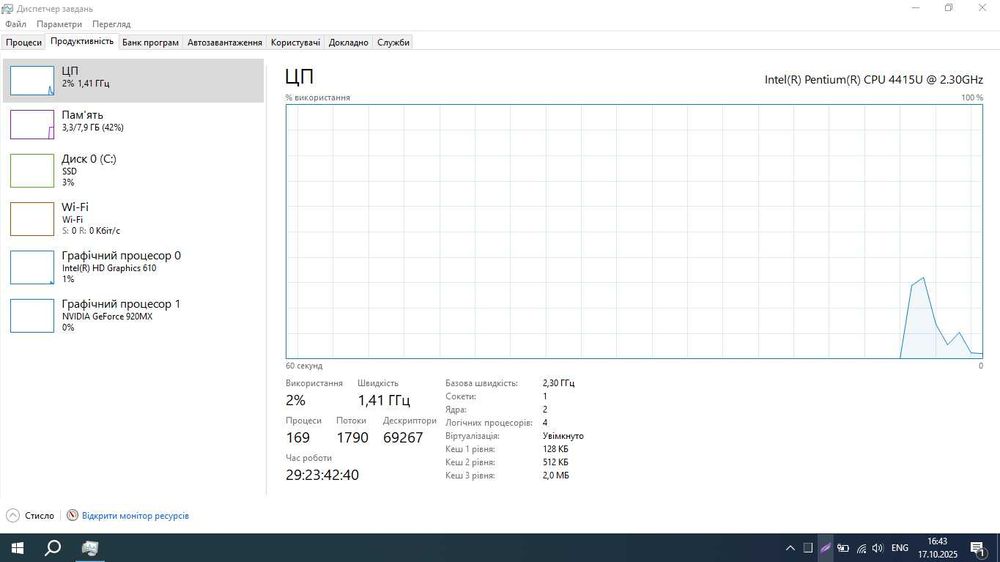The image size is (1000, 562).
Task: Select the Продуктивність tab
Action: coord(82,41)
